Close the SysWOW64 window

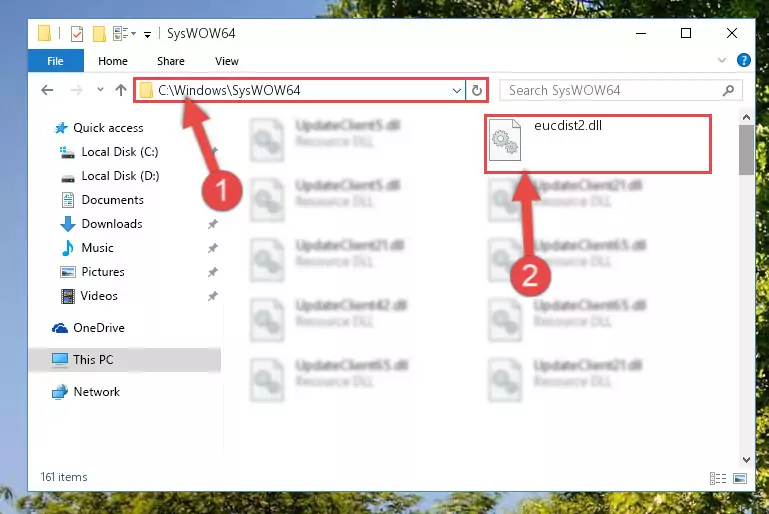[732, 33]
